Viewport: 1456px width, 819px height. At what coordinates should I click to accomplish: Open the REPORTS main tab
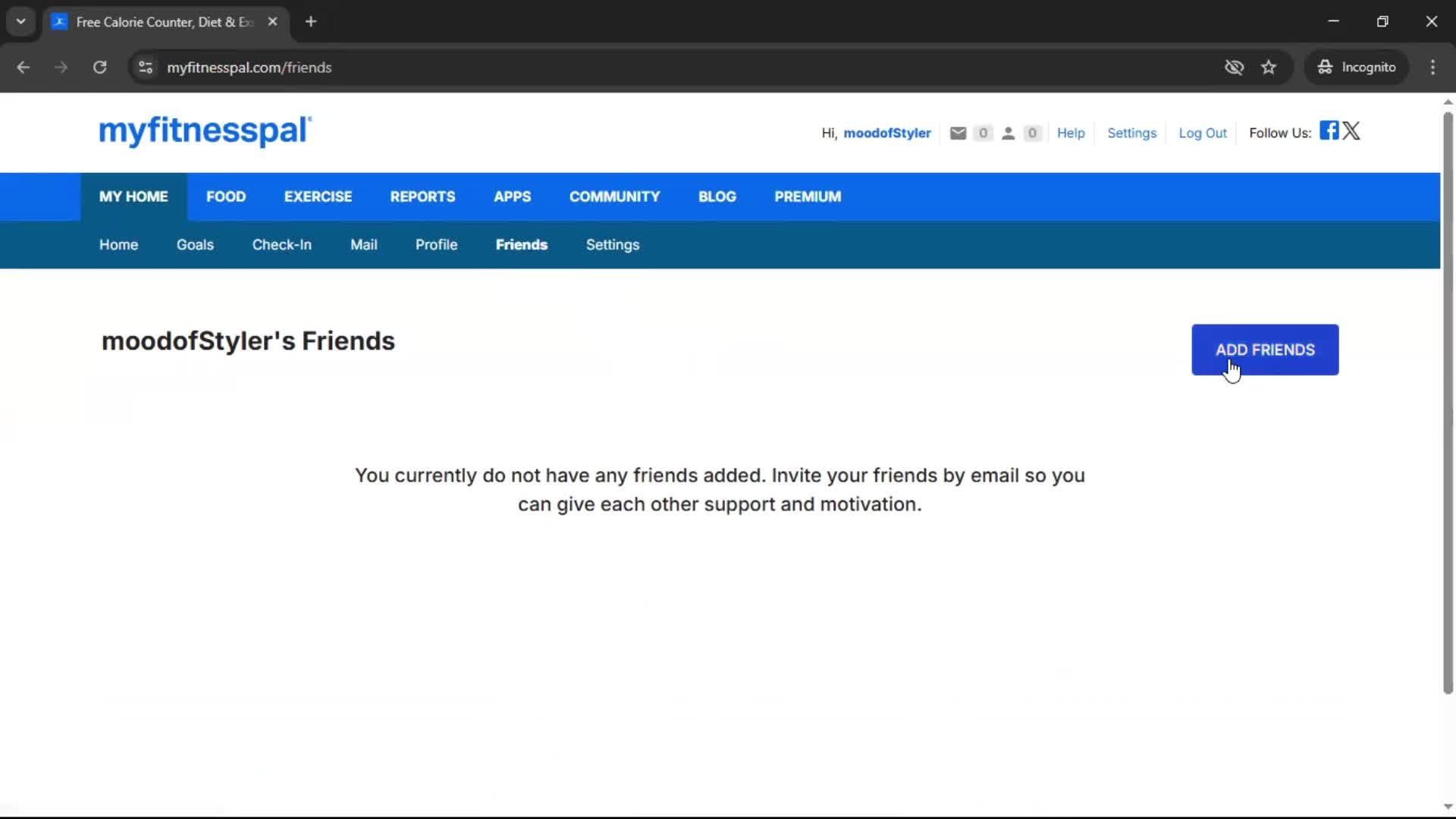tap(422, 197)
